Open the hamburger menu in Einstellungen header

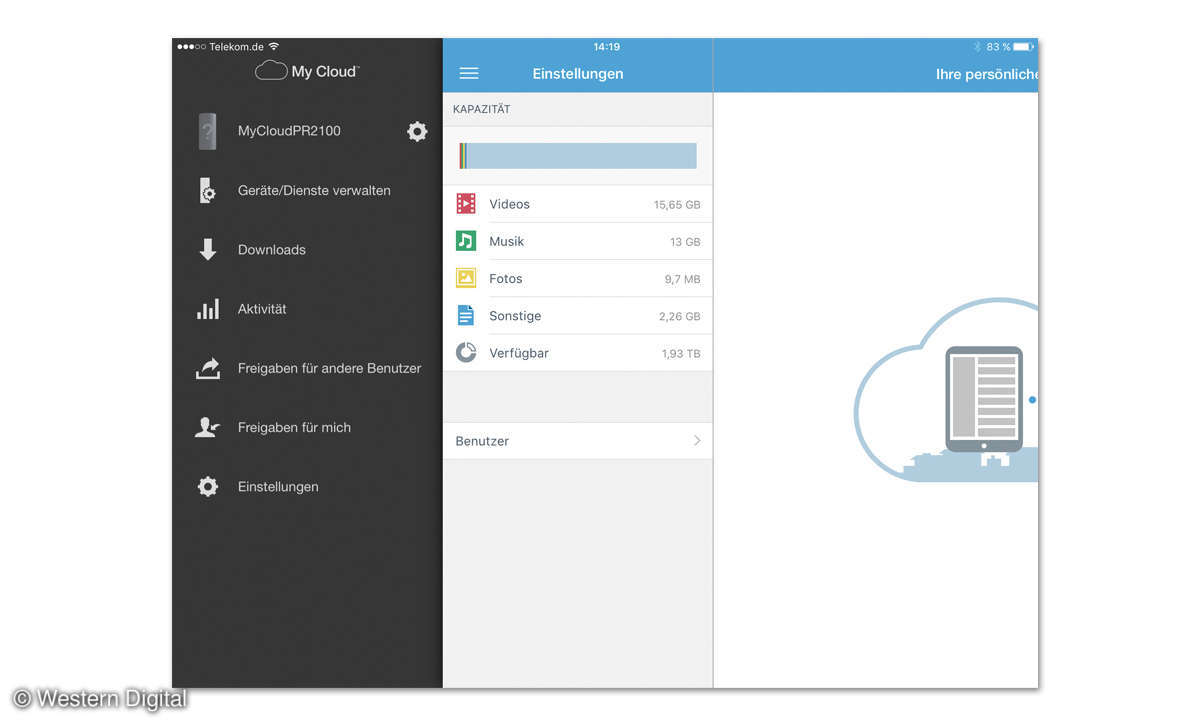point(468,74)
